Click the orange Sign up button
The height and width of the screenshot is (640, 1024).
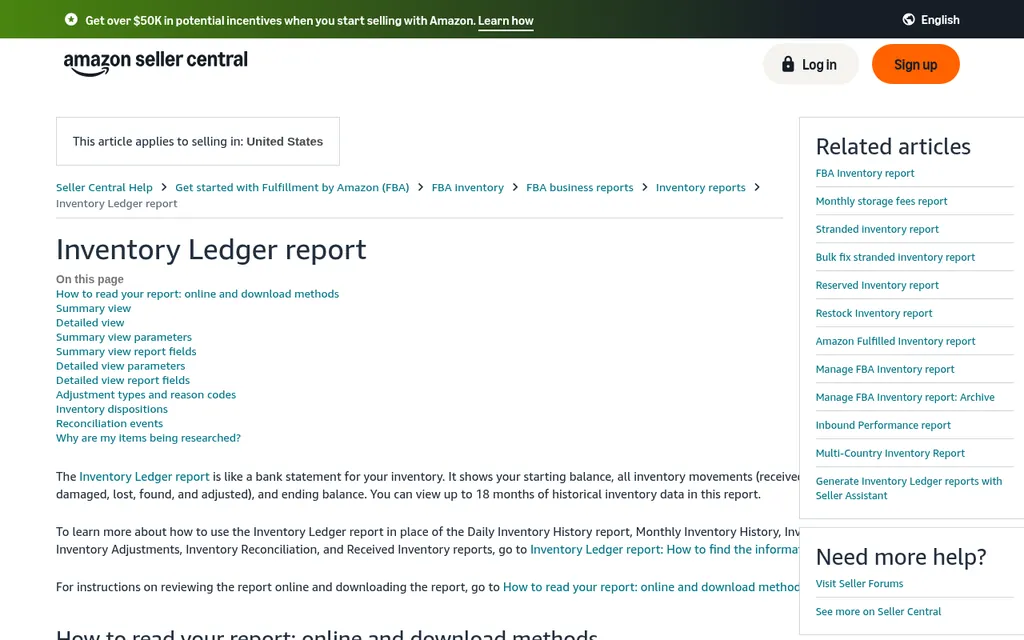click(916, 64)
